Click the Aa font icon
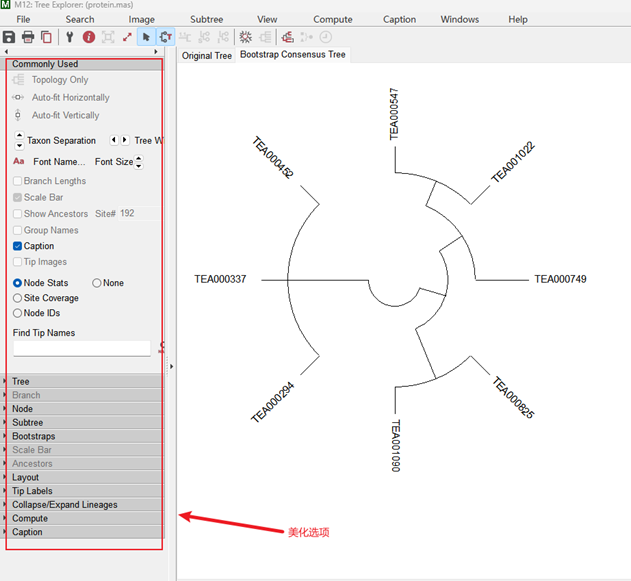This screenshot has width=631, height=581. coord(19,161)
